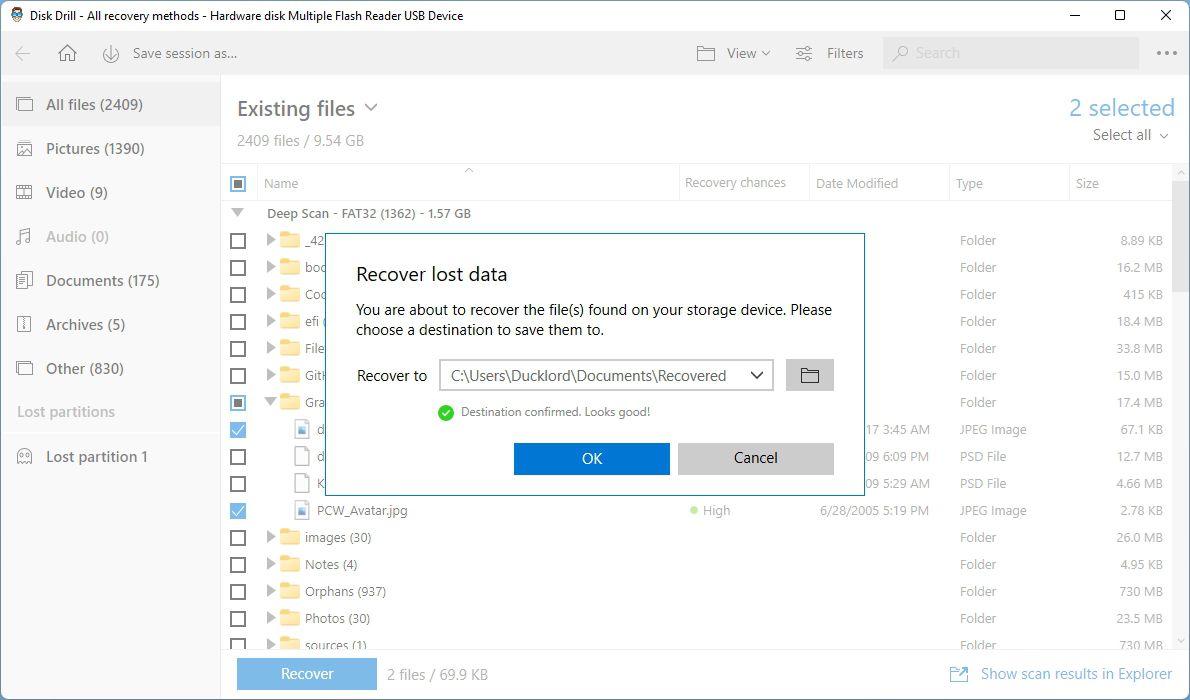Expand the Orphans folder
Image resolution: width=1190 pixels, height=700 pixels.
coord(270,591)
